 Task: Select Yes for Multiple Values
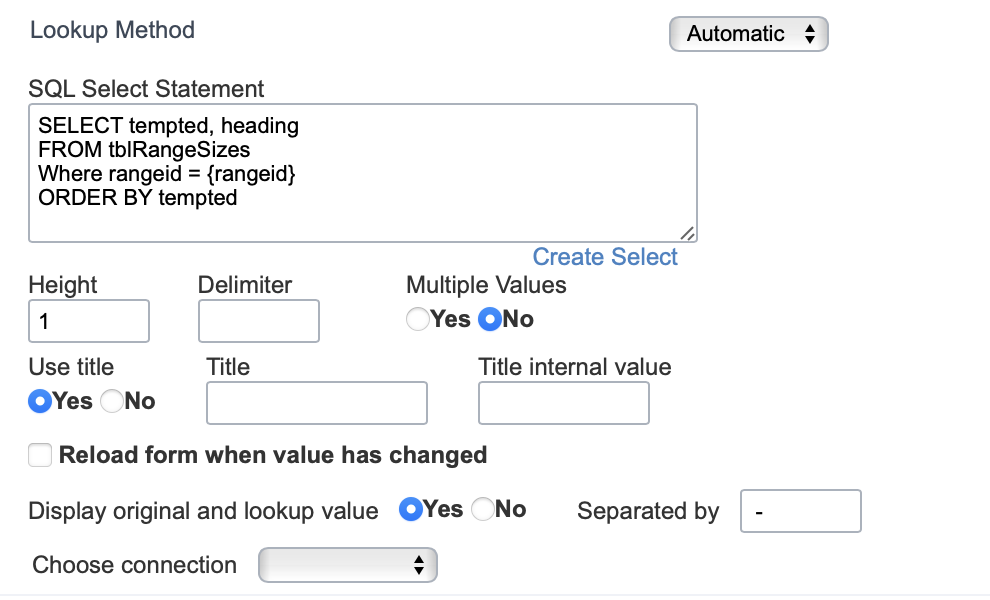point(418,319)
